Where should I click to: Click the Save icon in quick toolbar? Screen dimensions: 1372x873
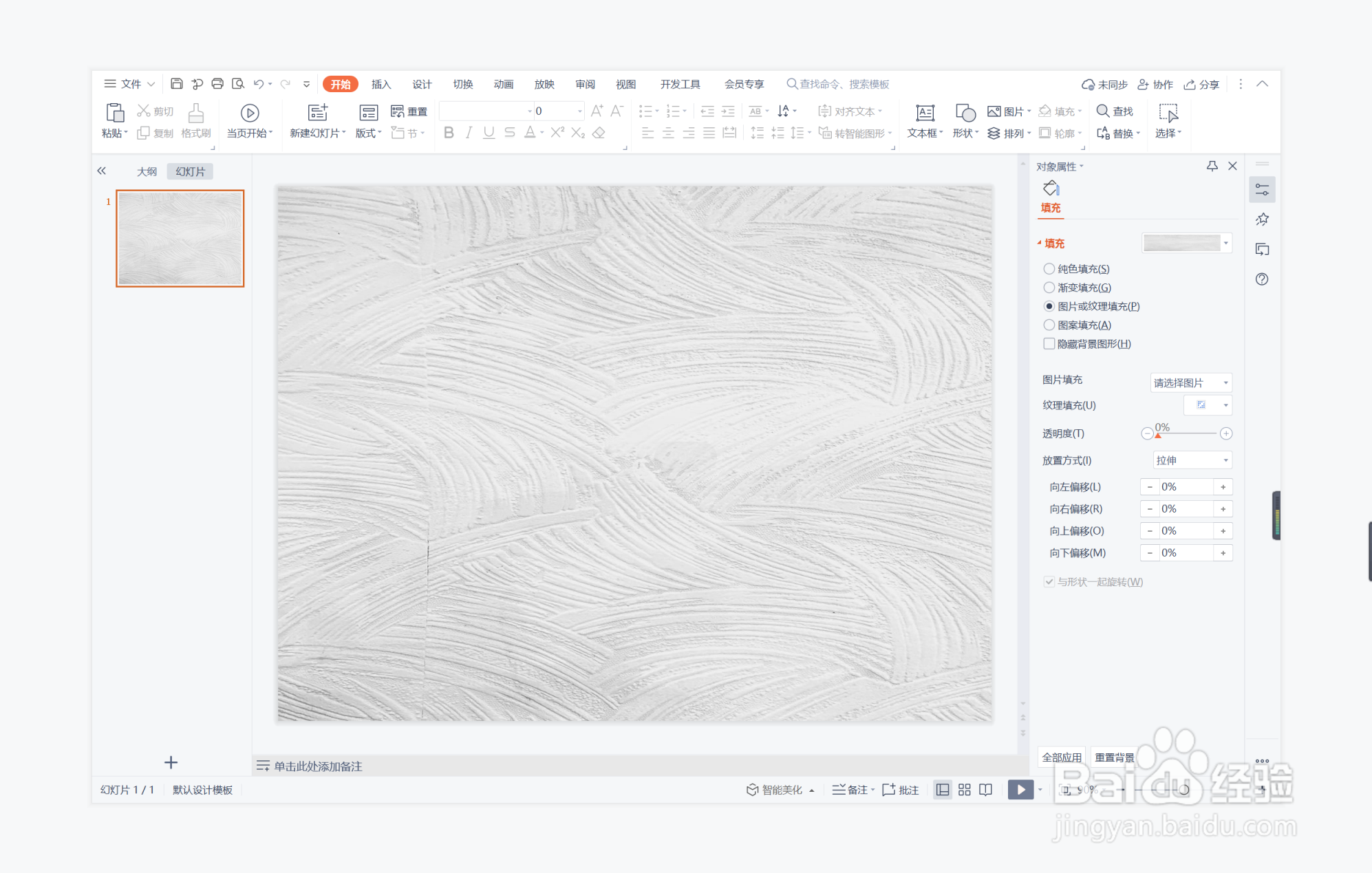point(177,84)
